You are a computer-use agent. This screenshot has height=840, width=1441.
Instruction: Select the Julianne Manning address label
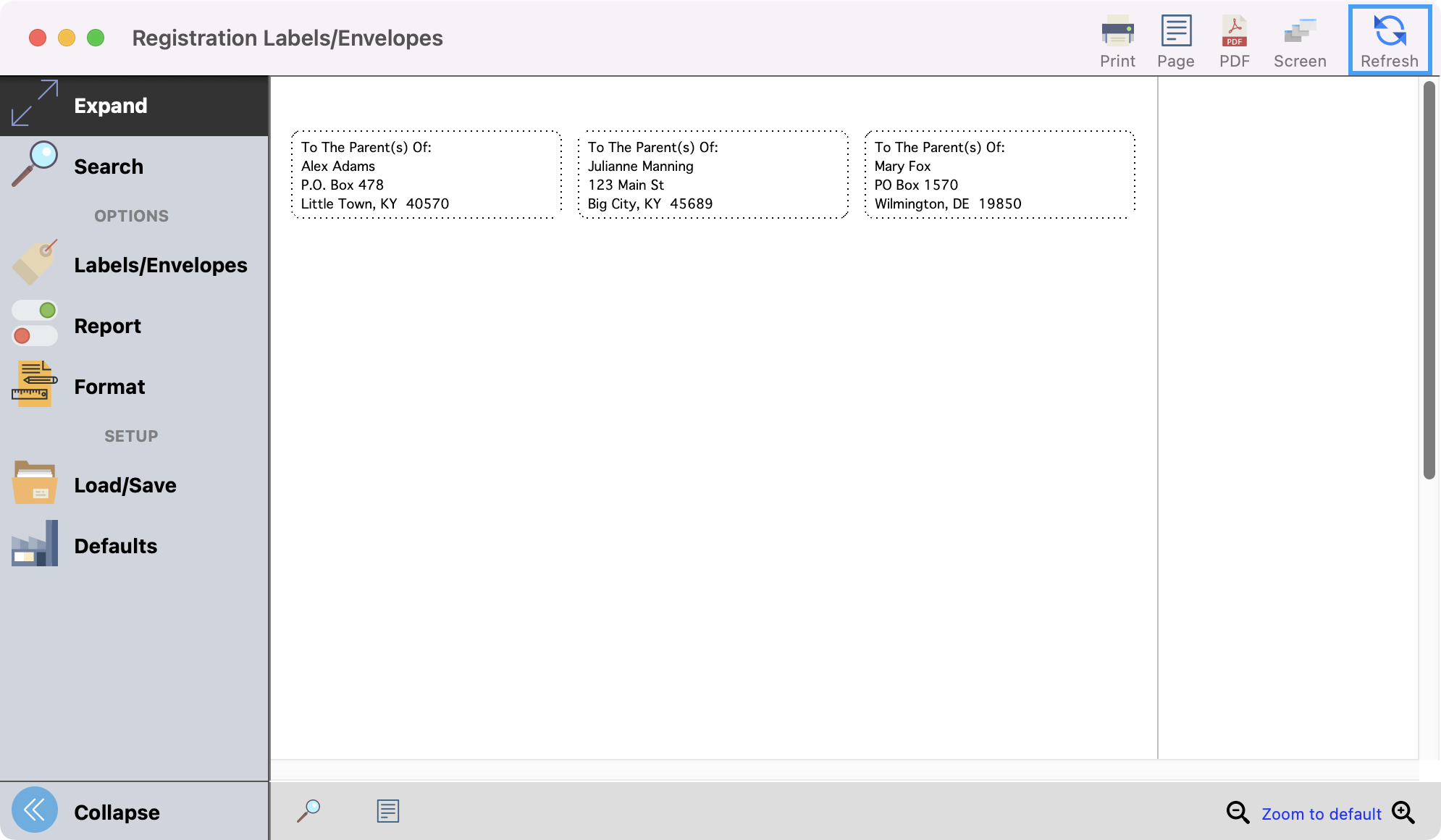pos(713,175)
